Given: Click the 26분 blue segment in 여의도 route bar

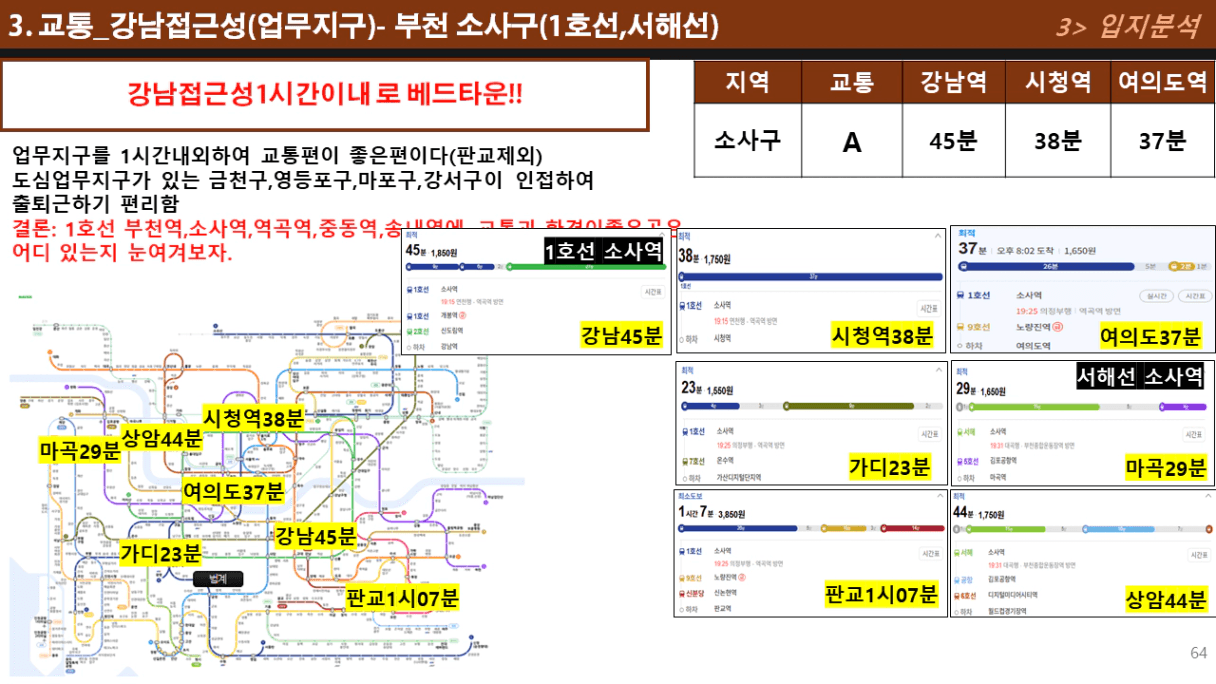Looking at the screenshot, I should tap(1046, 266).
